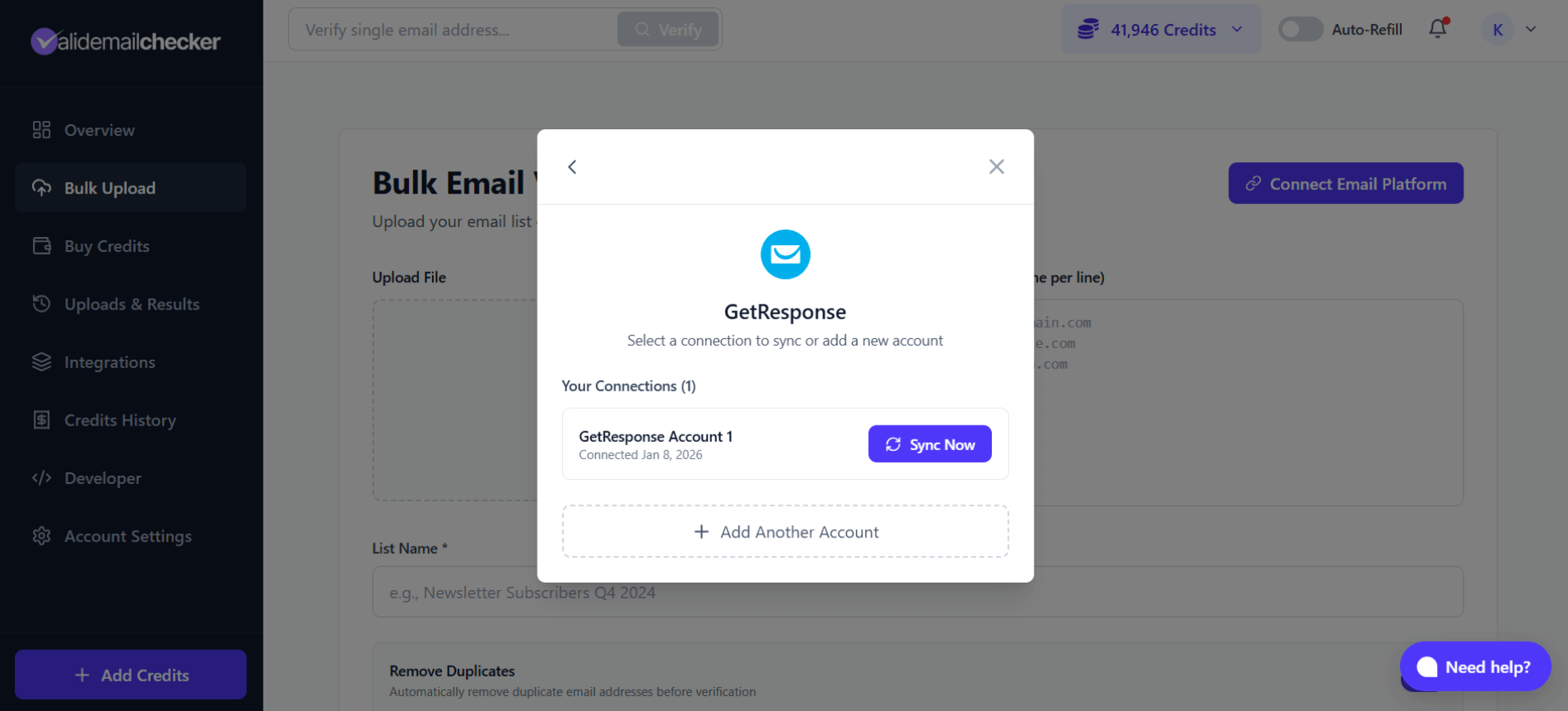The height and width of the screenshot is (711, 1568).
Task: Click the Sync Now button
Action: [929, 444]
